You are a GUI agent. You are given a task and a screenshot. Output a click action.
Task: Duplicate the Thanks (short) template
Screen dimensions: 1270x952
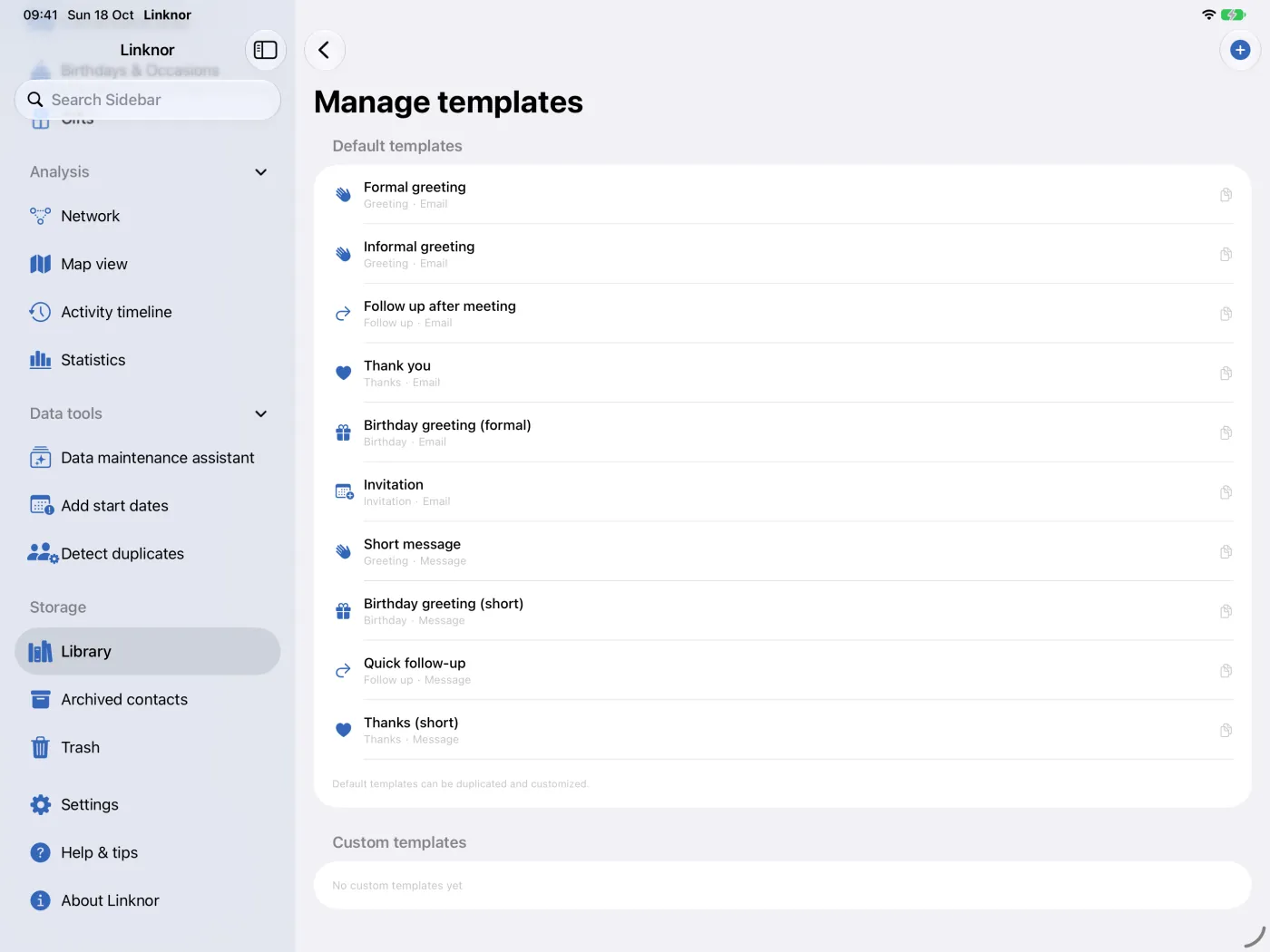click(1226, 731)
